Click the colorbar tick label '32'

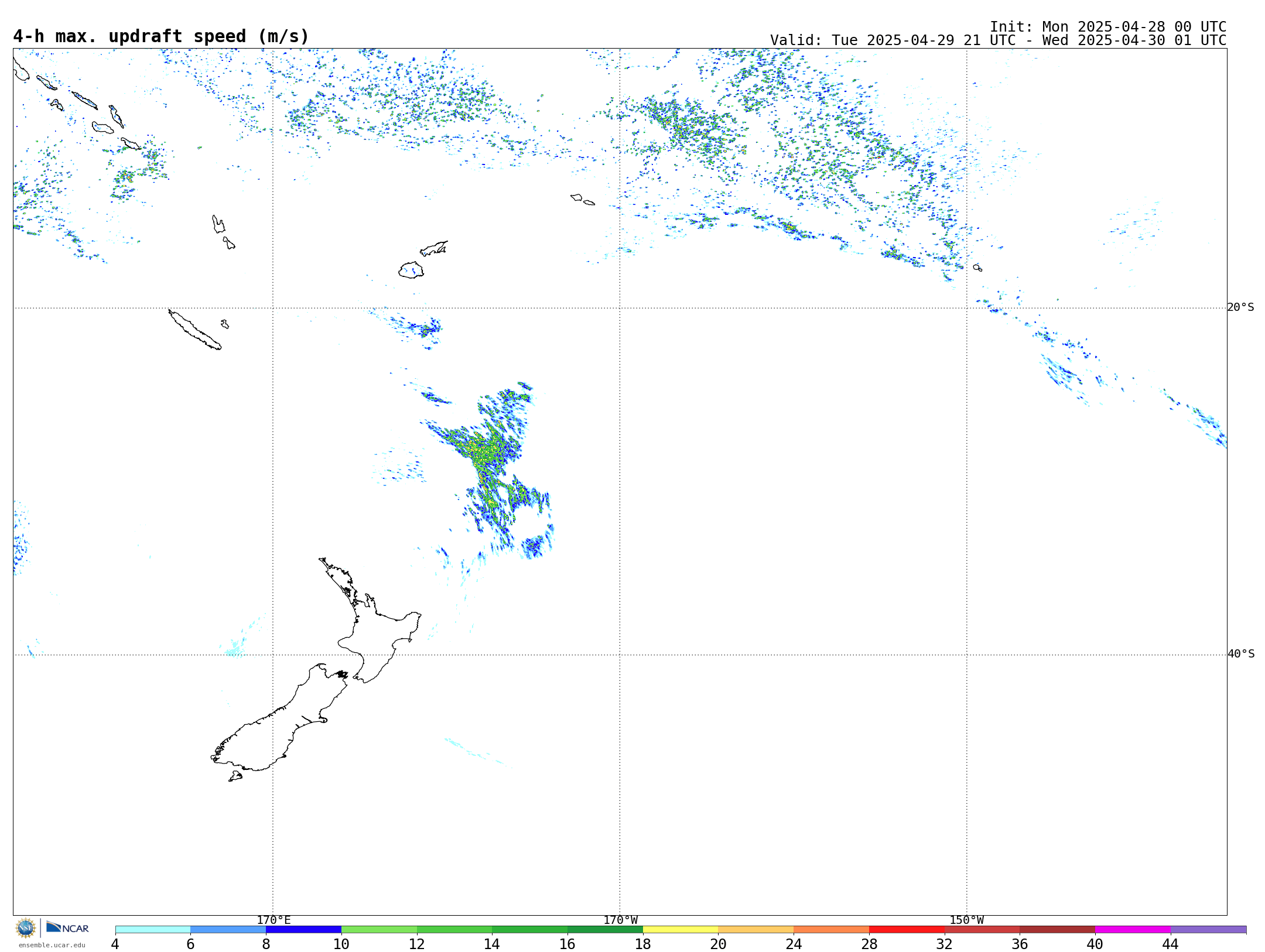[945, 944]
